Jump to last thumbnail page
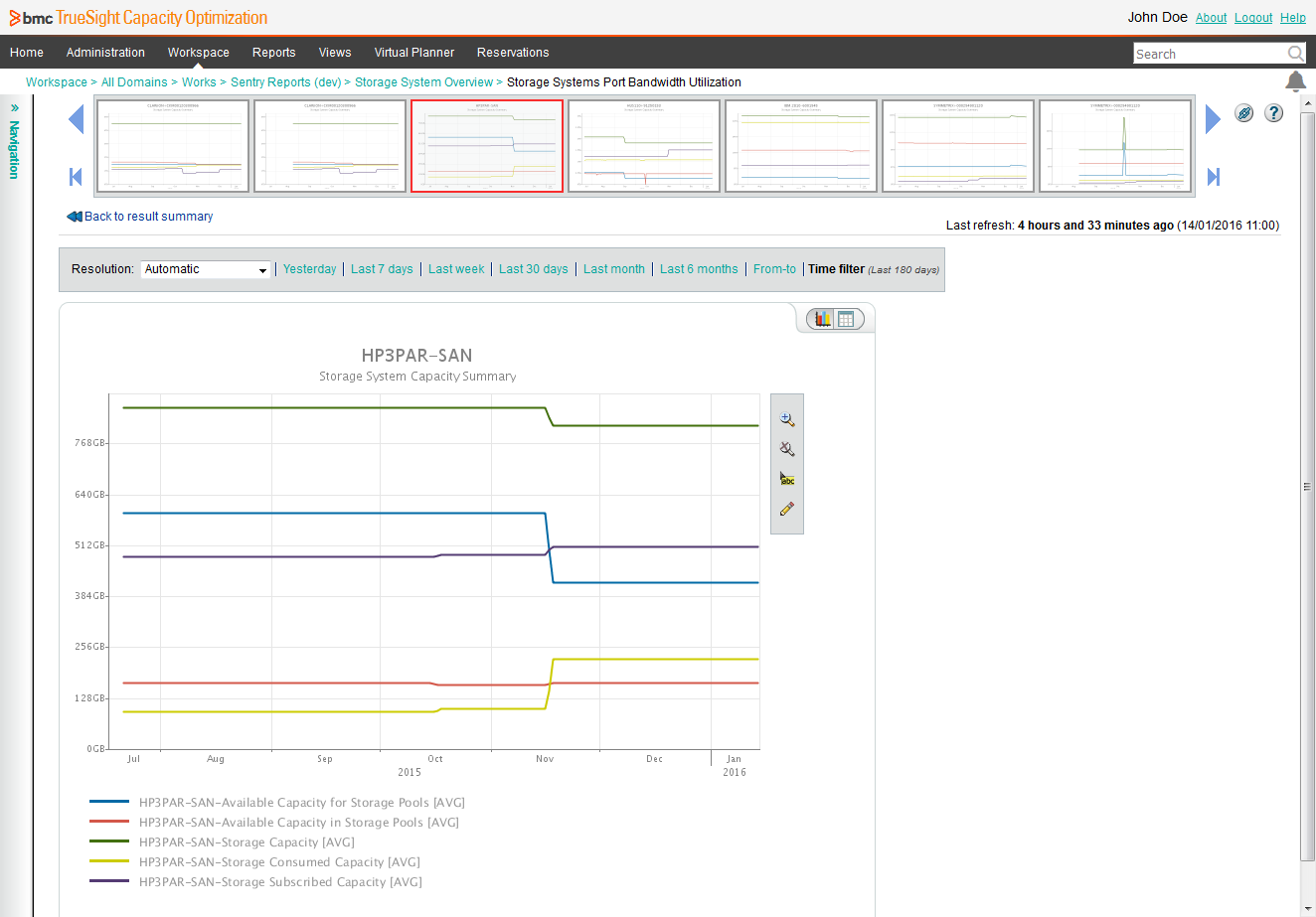The height and width of the screenshot is (917, 1316). point(1213,177)
